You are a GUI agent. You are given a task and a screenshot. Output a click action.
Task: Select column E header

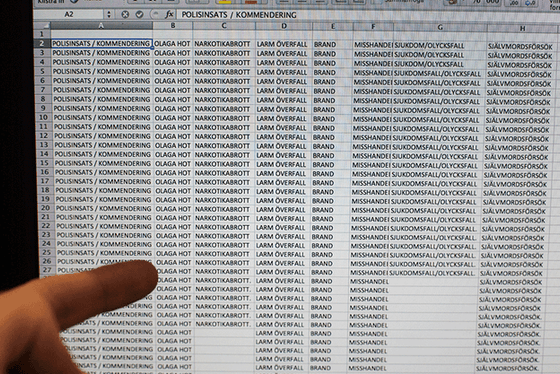pyautogui.click(x=333, y=26)
